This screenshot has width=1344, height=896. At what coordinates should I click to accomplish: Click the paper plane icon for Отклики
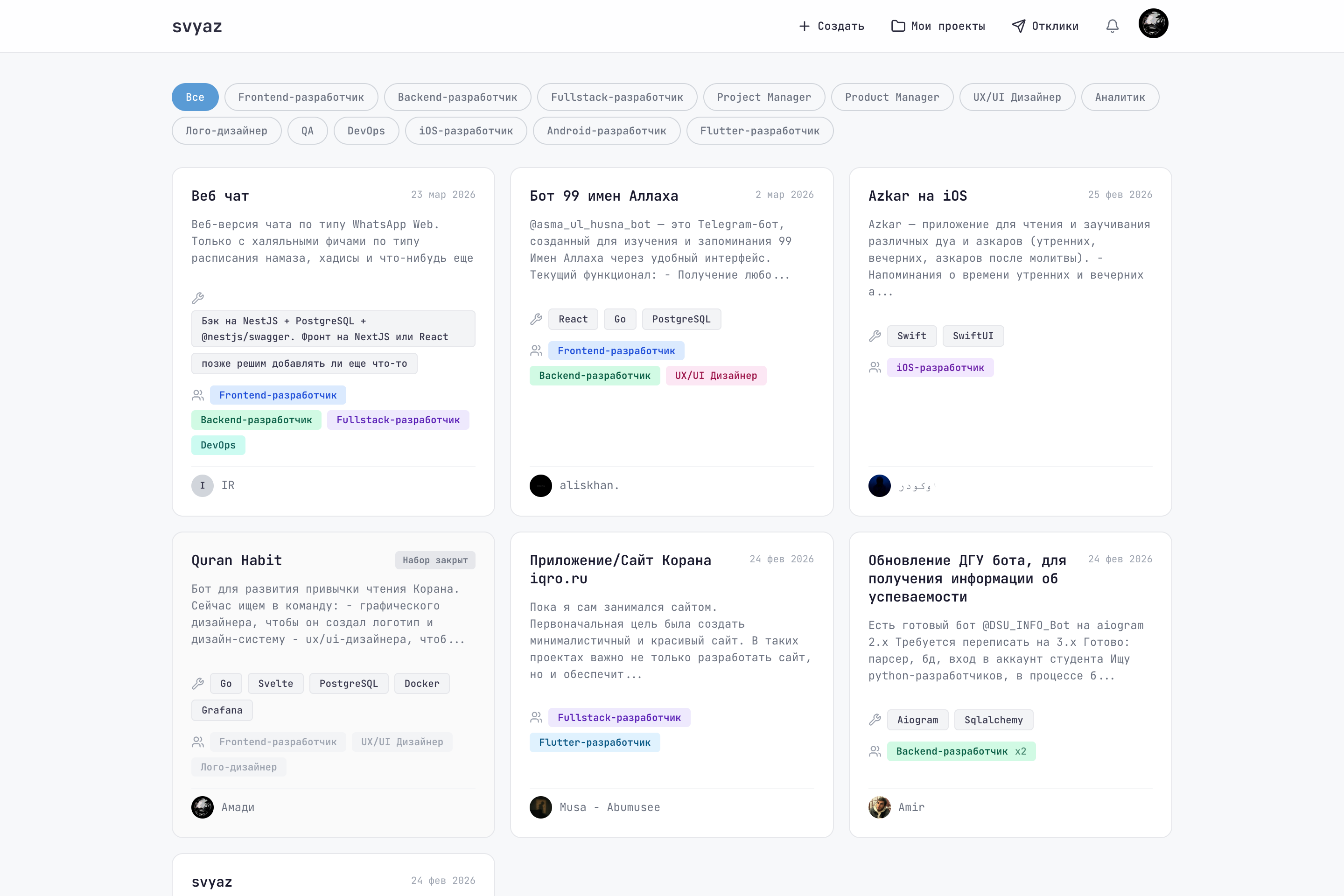pos(1018,26)
